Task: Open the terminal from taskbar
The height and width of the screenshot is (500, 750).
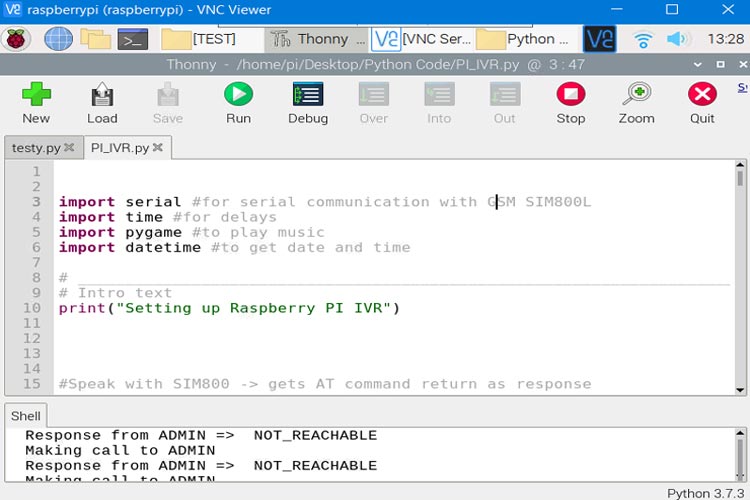Action: 133,39
